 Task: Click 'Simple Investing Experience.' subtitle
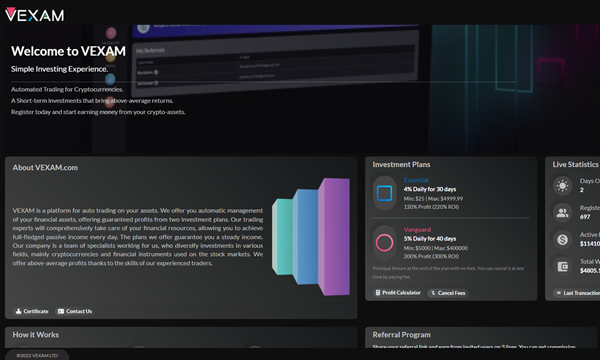(x=59, y=69)
